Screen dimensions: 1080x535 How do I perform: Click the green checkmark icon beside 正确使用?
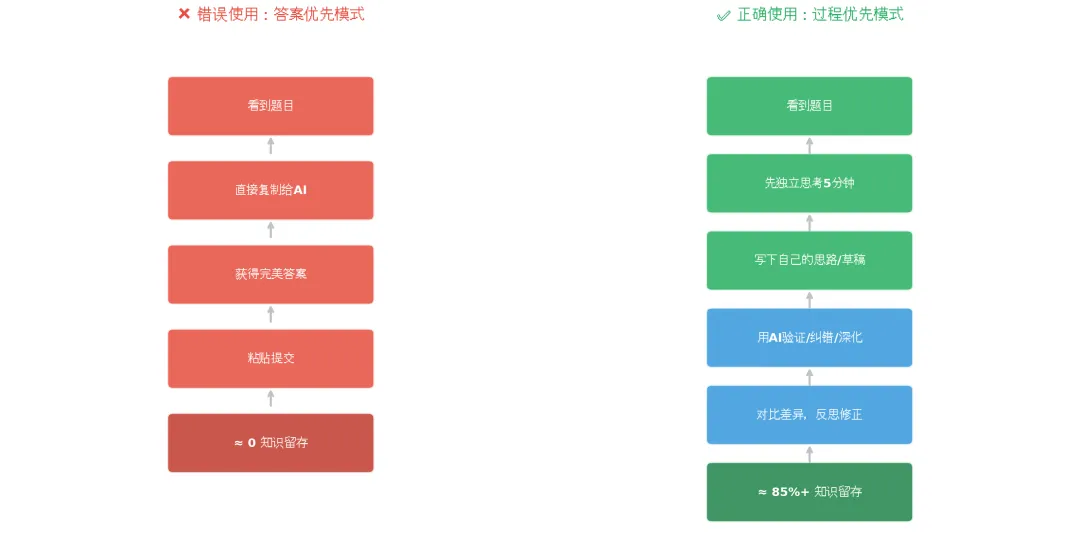click(x=723, y=15)
